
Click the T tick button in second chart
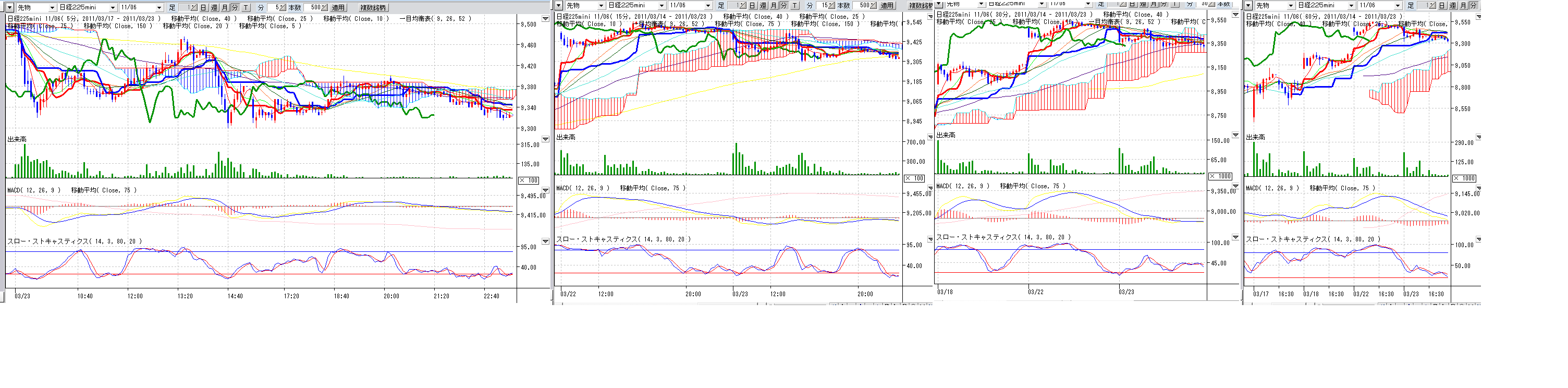tap(794, 6)
